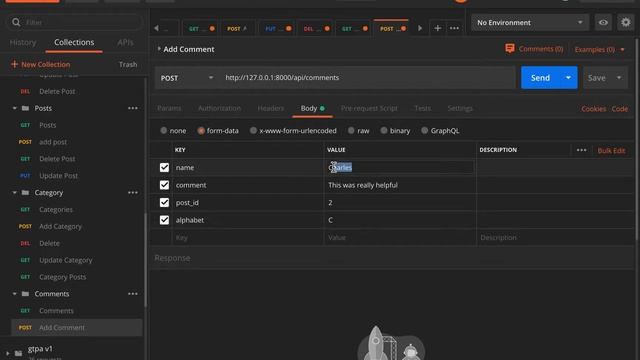Click the gtpa v1 collection folder icon
640x360 pixels.
(18, 353)
